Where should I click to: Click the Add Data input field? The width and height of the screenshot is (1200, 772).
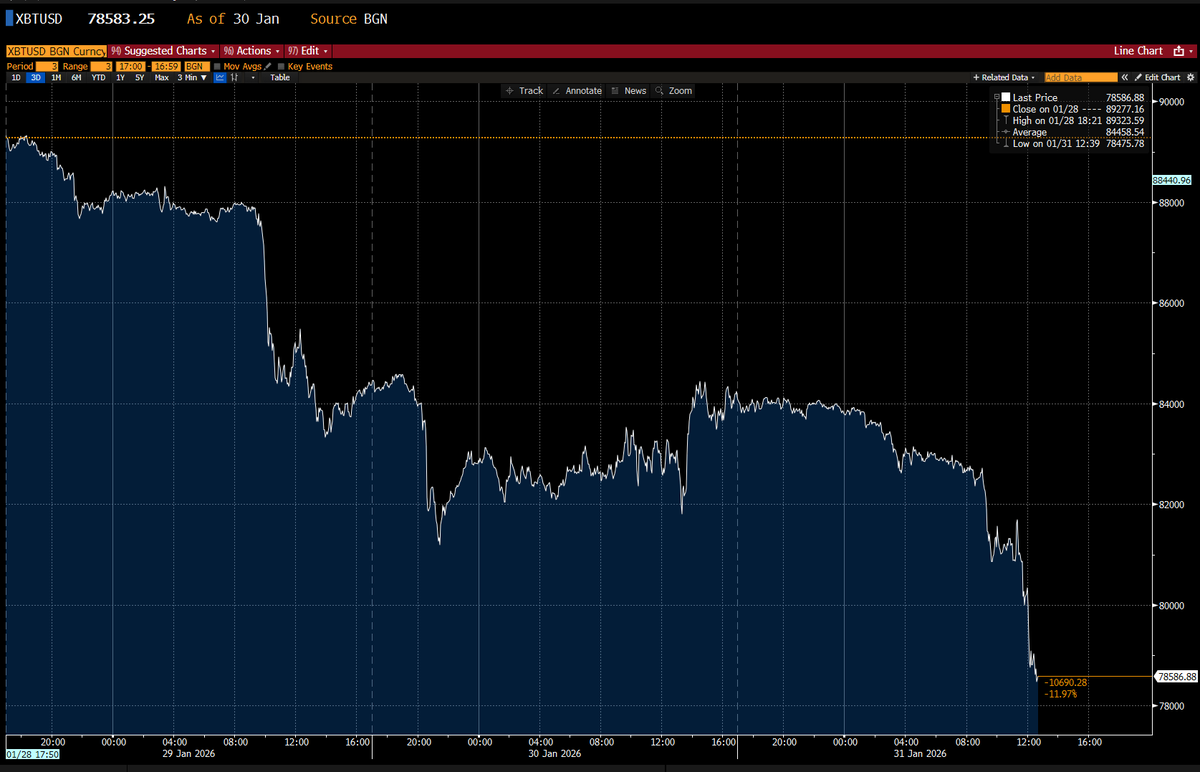[1081, 77]
